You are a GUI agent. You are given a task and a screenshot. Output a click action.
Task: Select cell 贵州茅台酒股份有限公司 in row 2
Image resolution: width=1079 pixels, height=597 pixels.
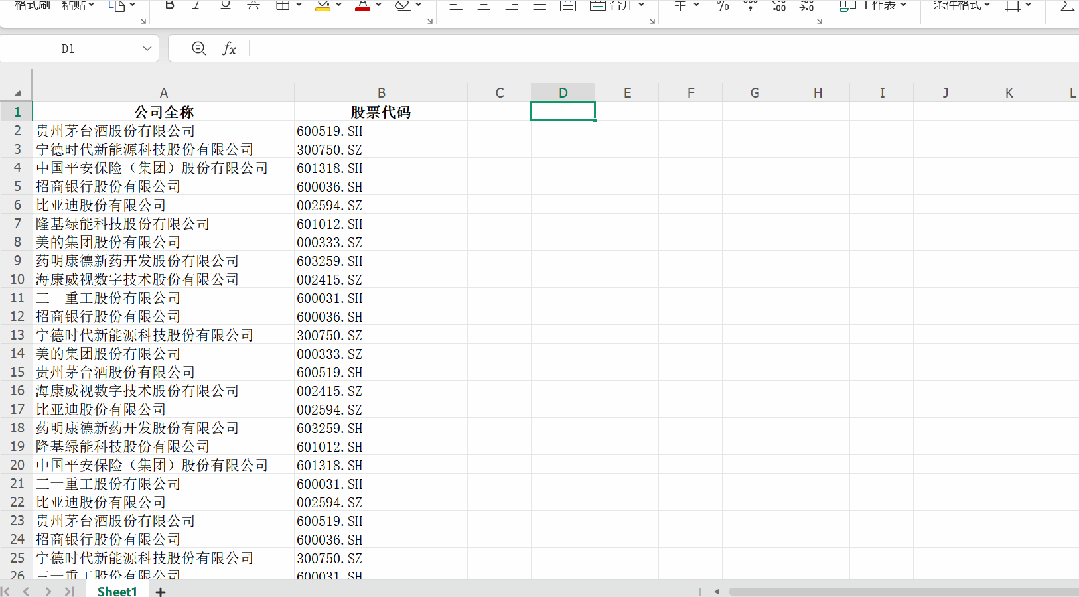coord(164,131)
